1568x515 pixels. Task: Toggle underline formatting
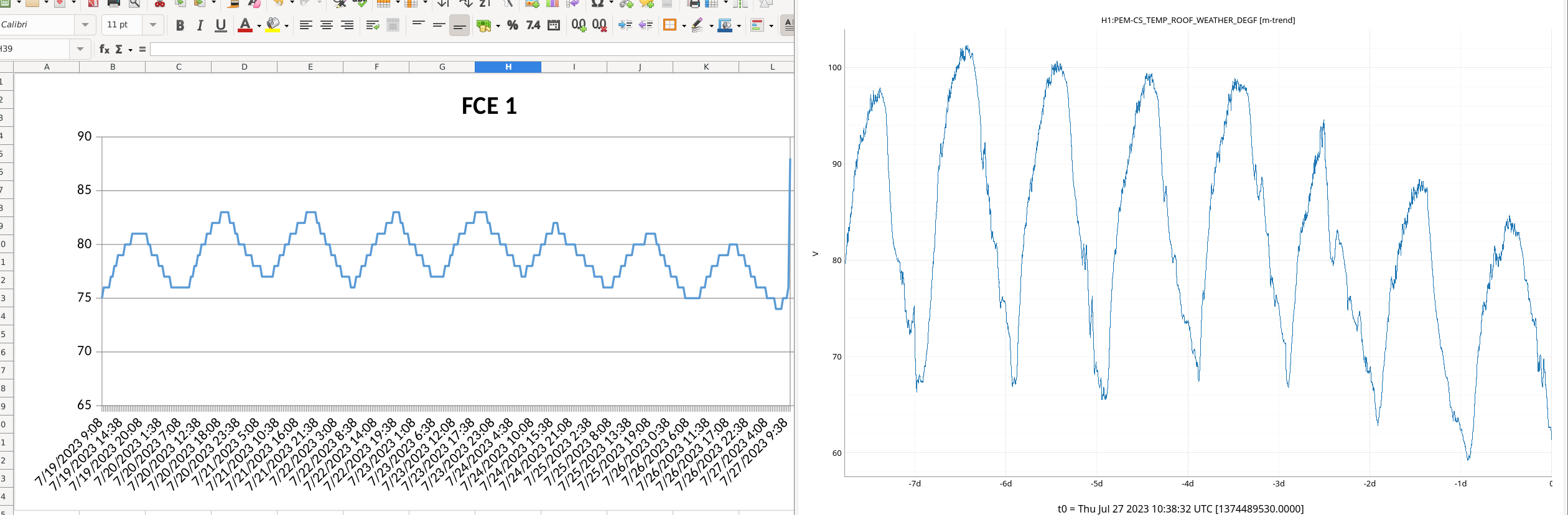[x=220, y=26]
